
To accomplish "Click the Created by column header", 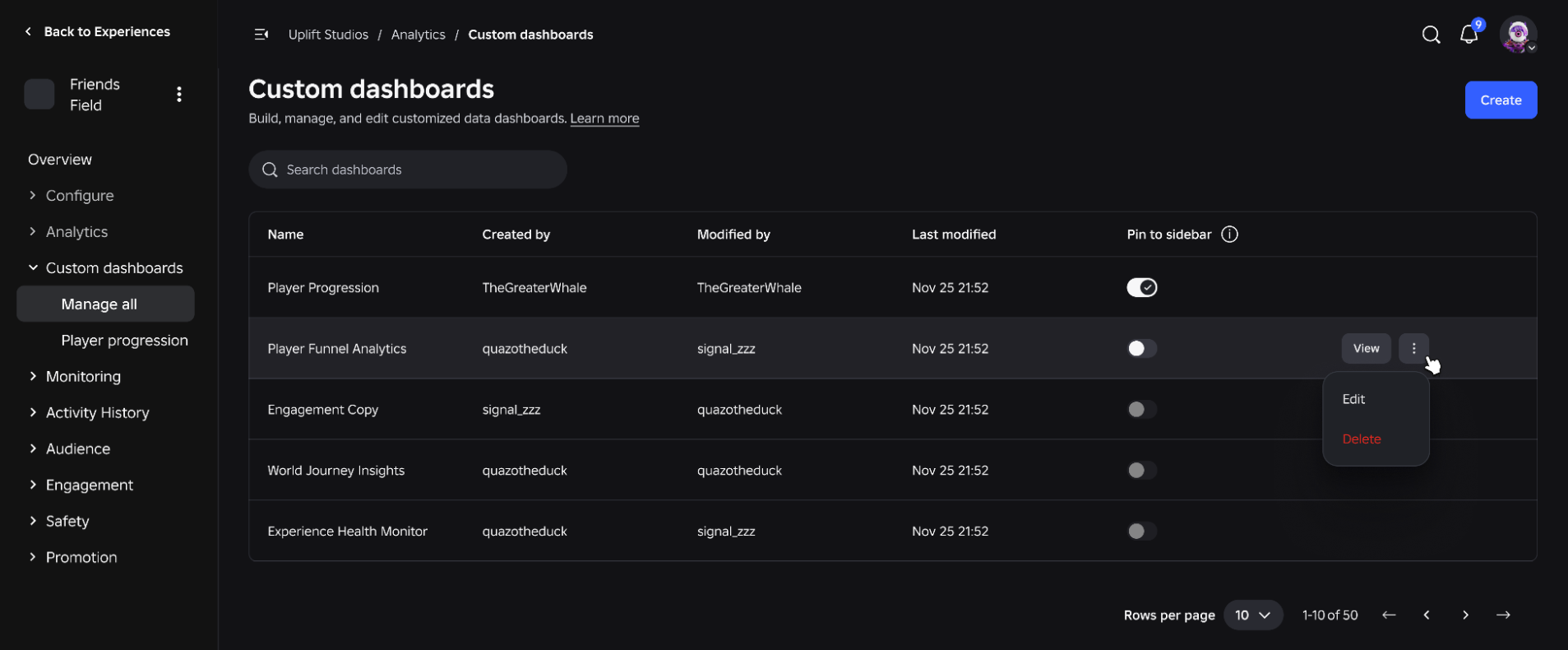I will (x=516, y=234).
